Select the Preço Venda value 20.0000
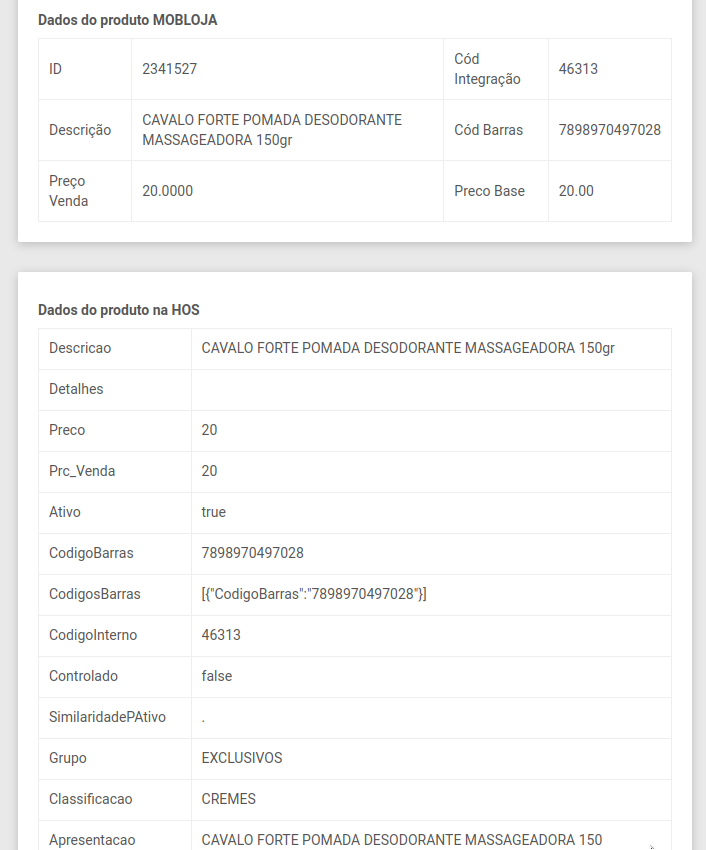The width and height of the screenshot is (706, 850). [168, 191]
